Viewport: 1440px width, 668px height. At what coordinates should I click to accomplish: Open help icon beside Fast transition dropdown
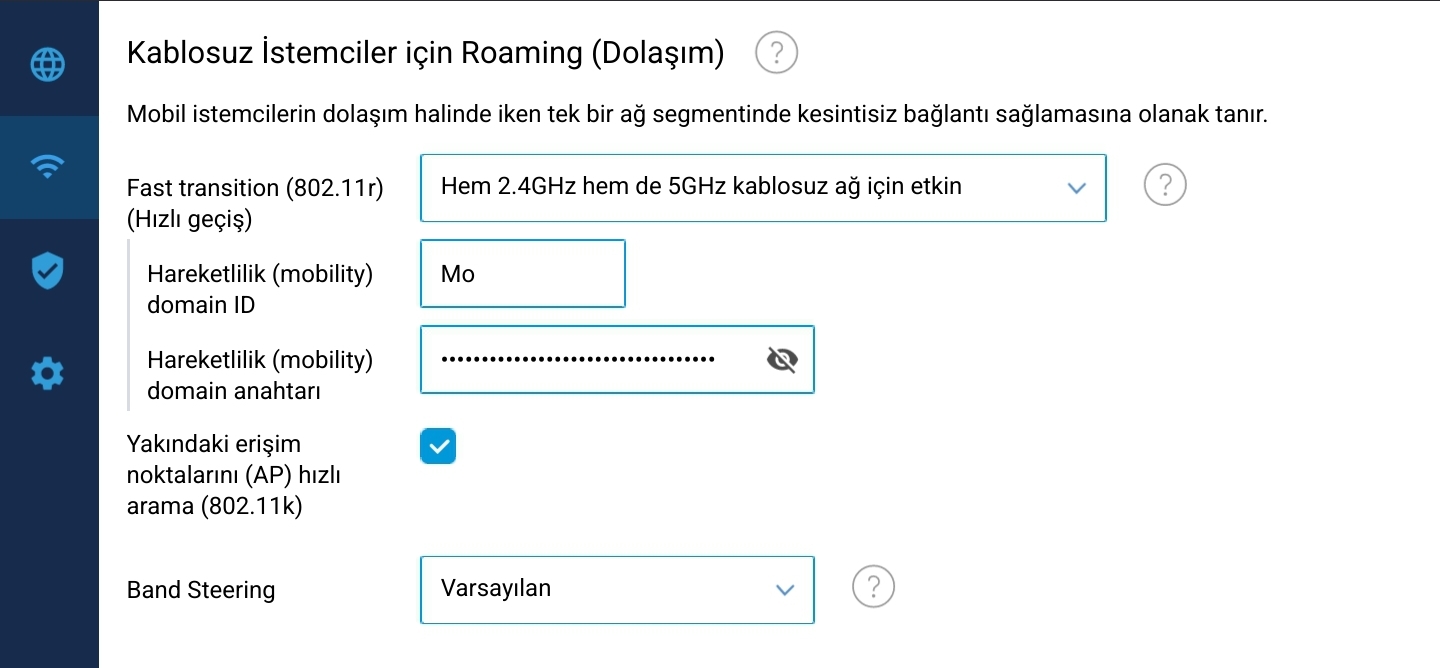pyautogui.click(x=1164, y=186)
